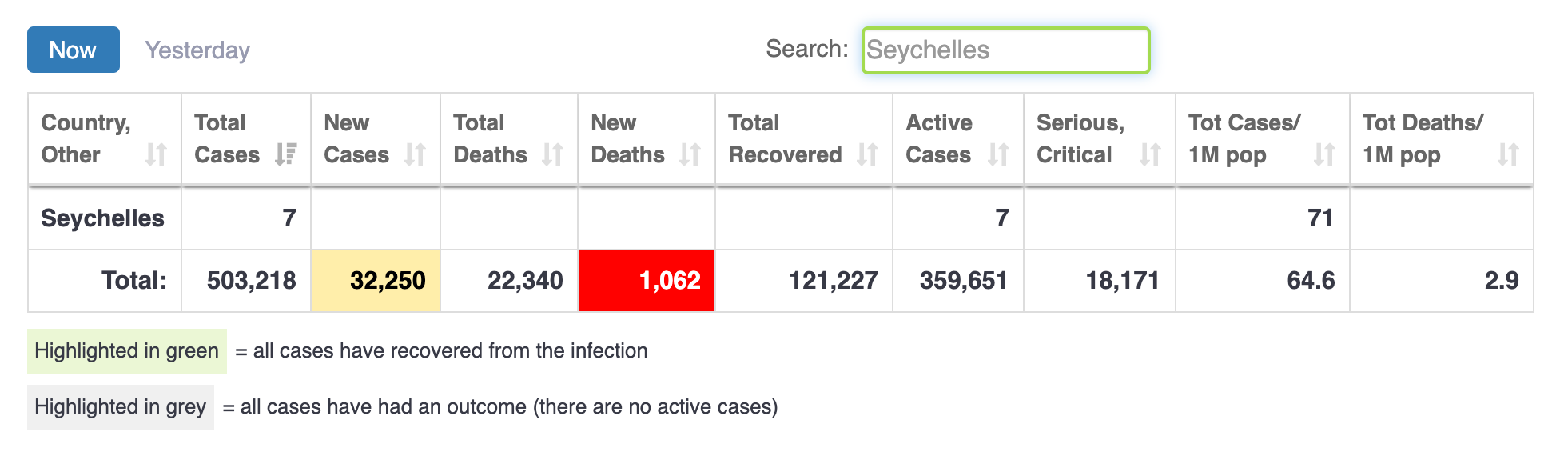The width and height of the screenshot is (1568, 468).
Task: Click the yellow 32,250 new cases cell
Action: point(376,281)
